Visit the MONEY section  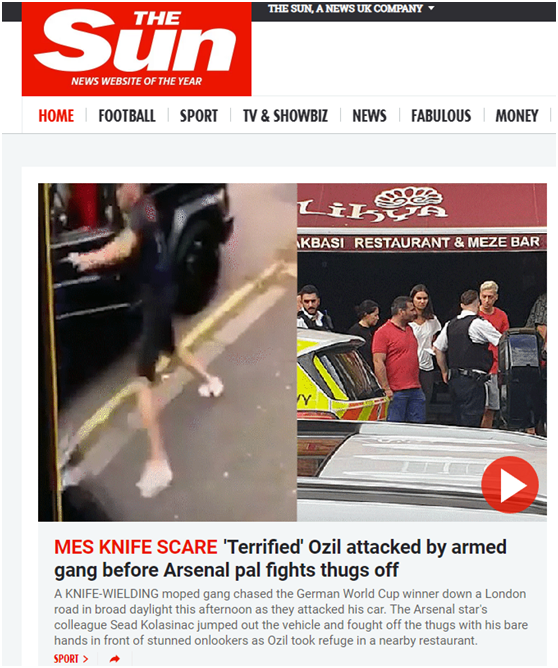click(517, 116)
